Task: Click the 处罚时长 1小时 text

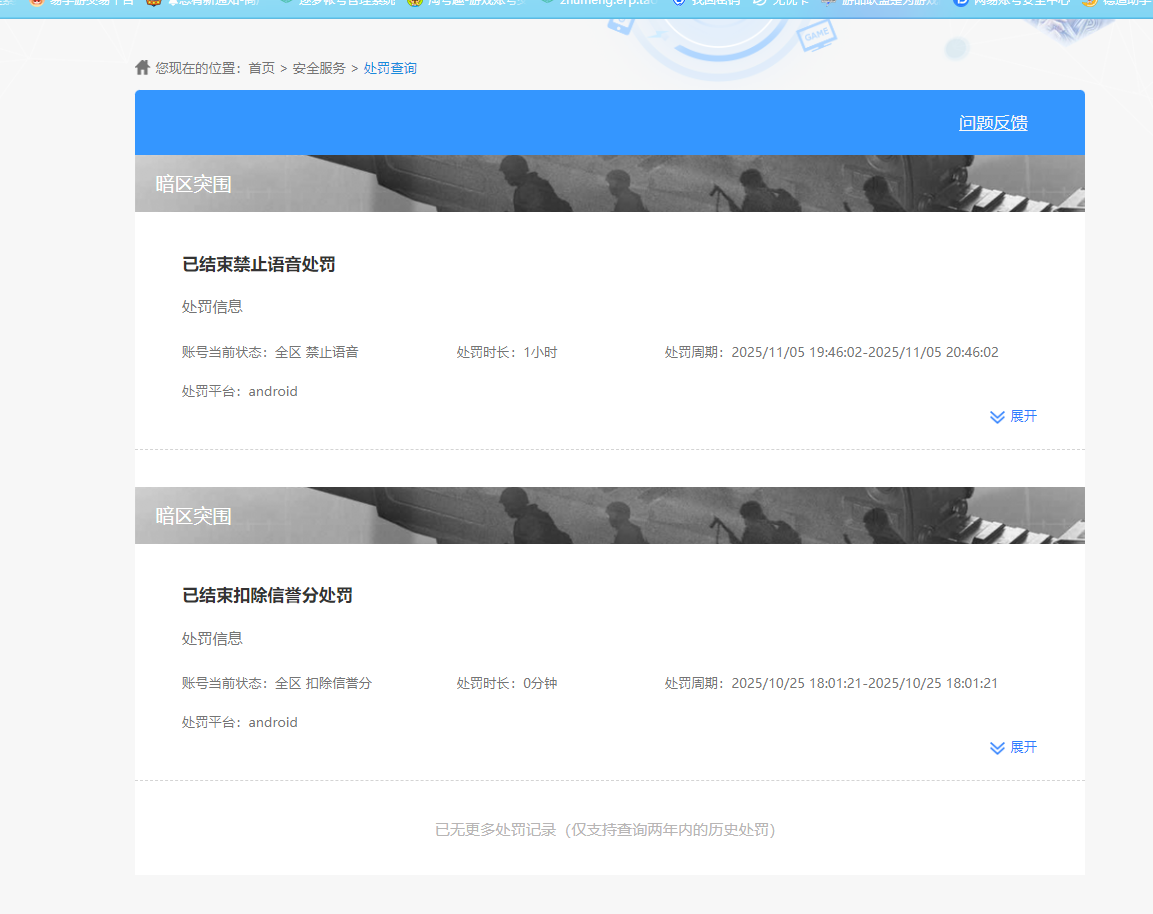Action: pyautogui.click(x=507, y=352)
